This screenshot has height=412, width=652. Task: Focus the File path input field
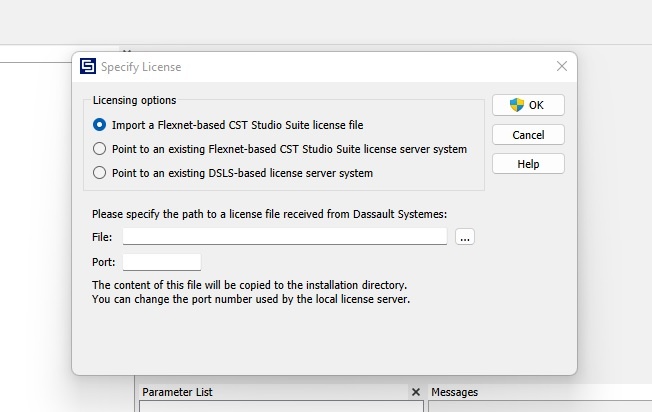tap(285, 237)
